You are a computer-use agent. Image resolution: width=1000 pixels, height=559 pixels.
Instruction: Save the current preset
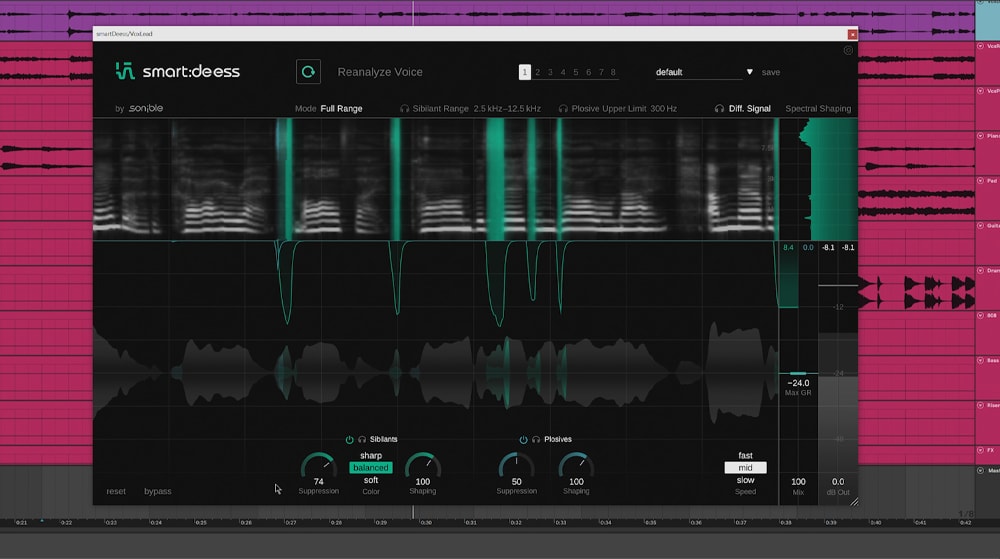[x=770, y=72]
